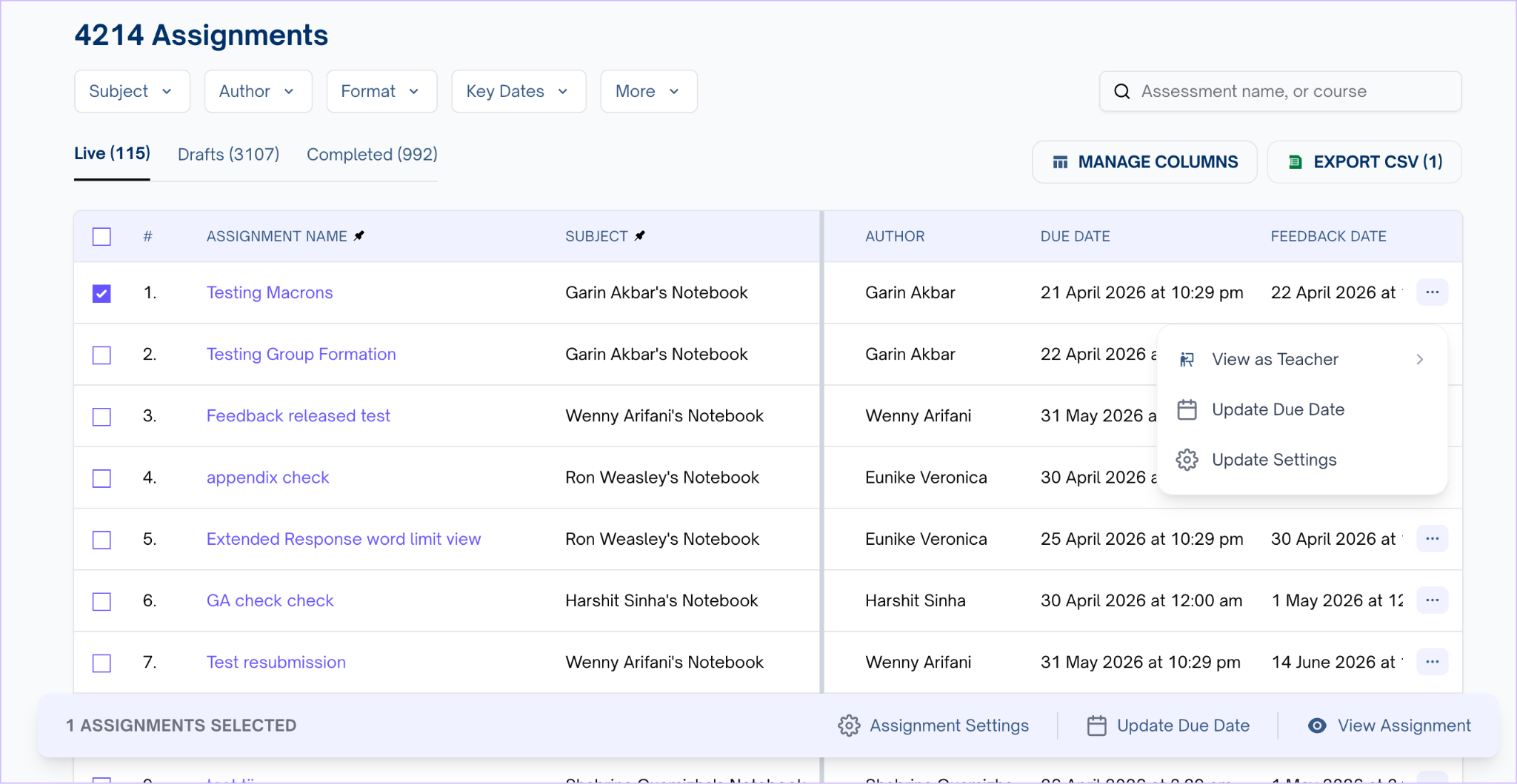Screen dimensions: 1517x784
Task: Open the three-dot menu for Testing Macrons
Action: [1432, 292]
